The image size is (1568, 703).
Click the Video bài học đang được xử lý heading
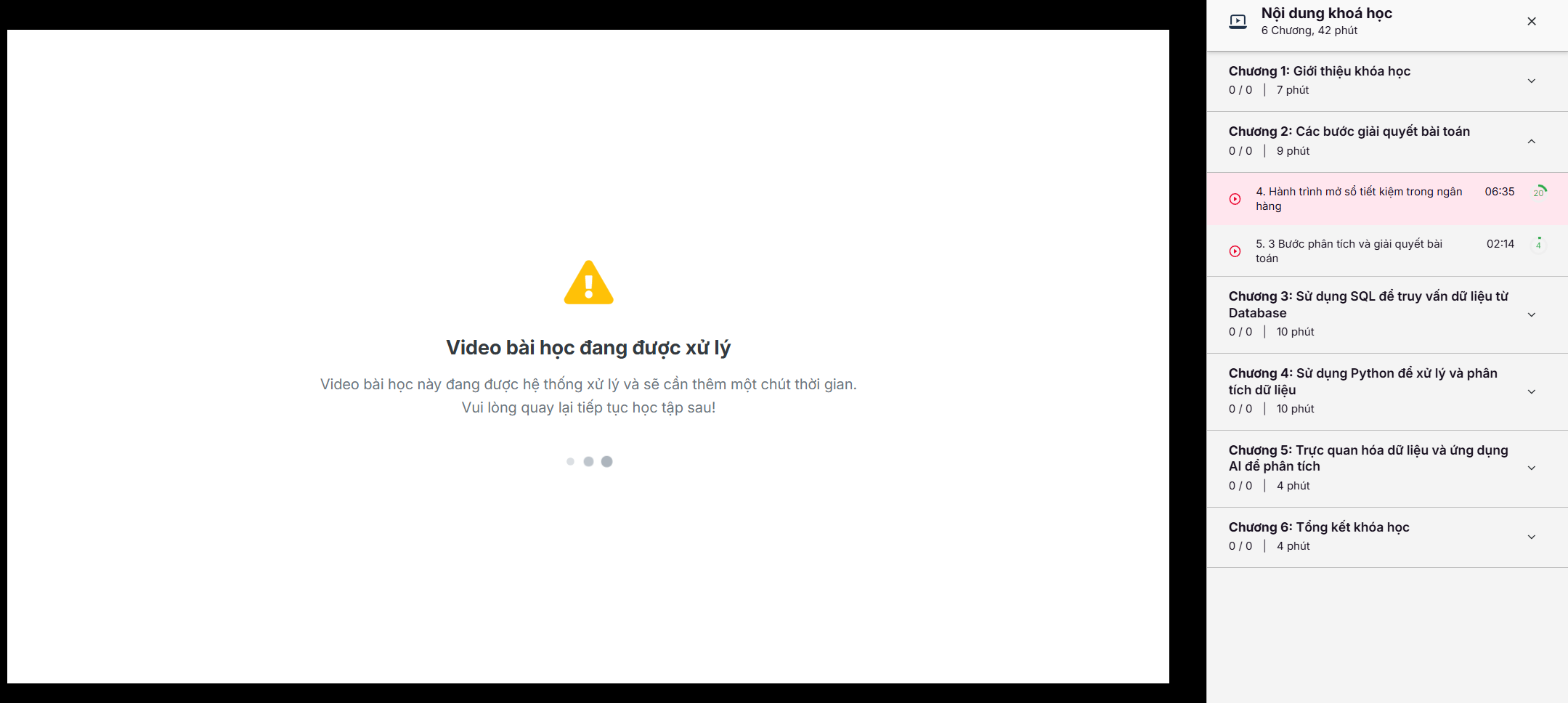(588, 348)
